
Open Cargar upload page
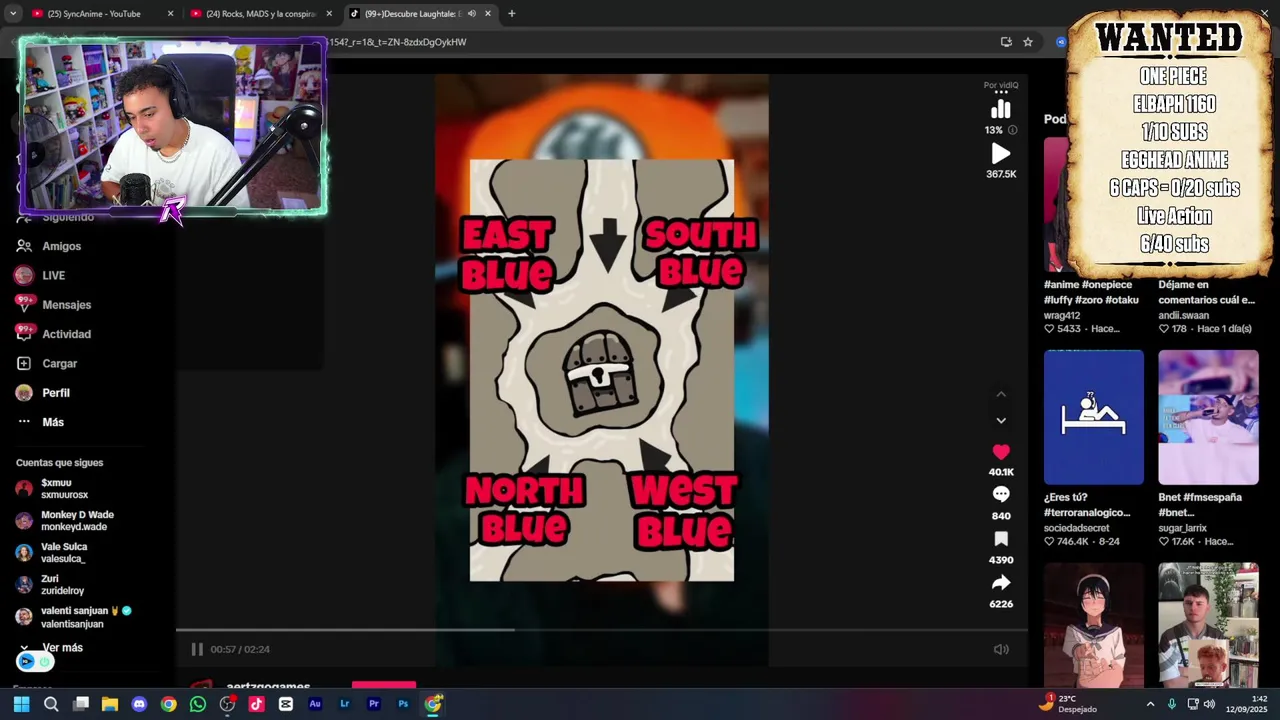click(59, 363)
